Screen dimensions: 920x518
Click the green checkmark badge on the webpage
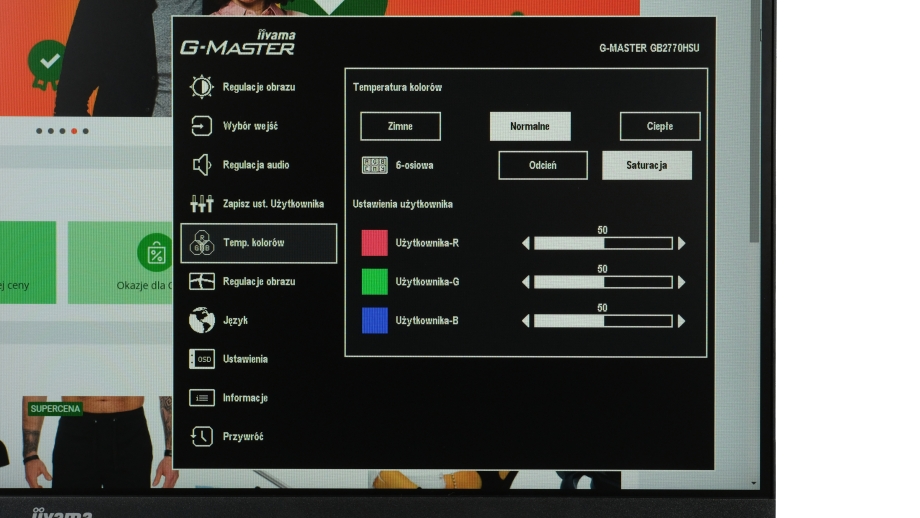pos(49,63)
